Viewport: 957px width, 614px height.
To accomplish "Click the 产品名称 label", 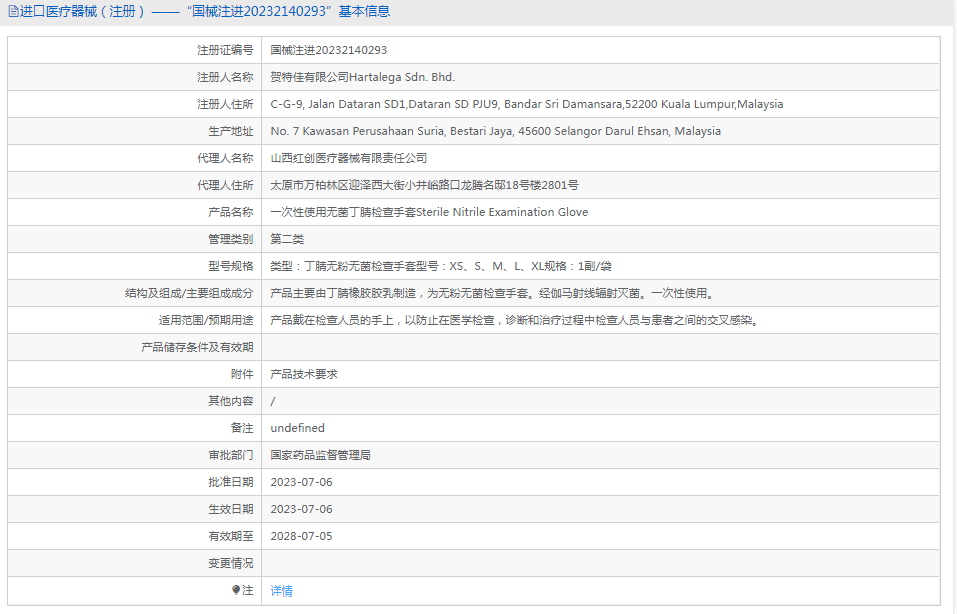I will [x=230, y=212].
